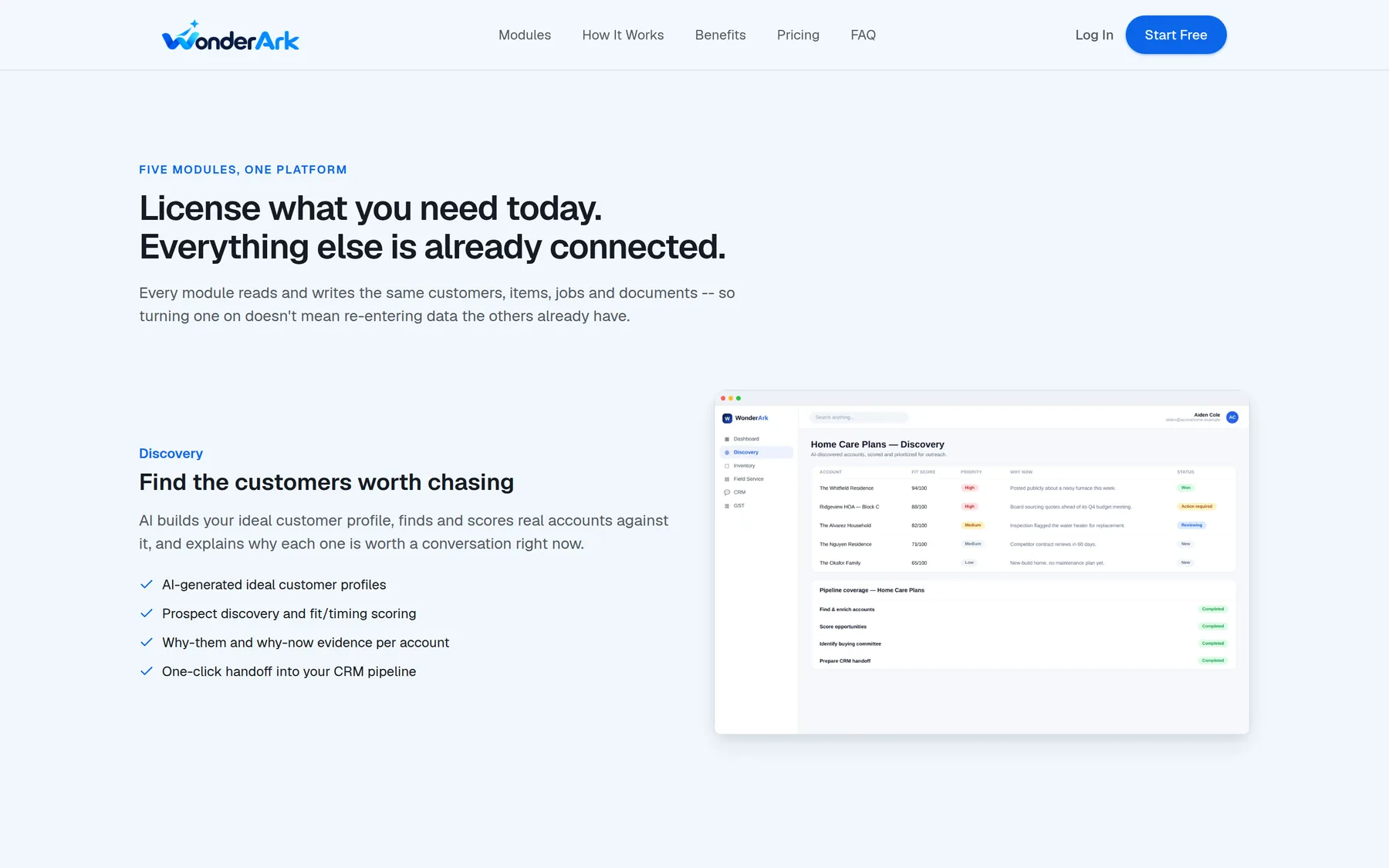This screenshot has width=1389, height=868.
Task: Click the CRM chat-bubble icon in mockup sidebar
Action: coord(727,492)
